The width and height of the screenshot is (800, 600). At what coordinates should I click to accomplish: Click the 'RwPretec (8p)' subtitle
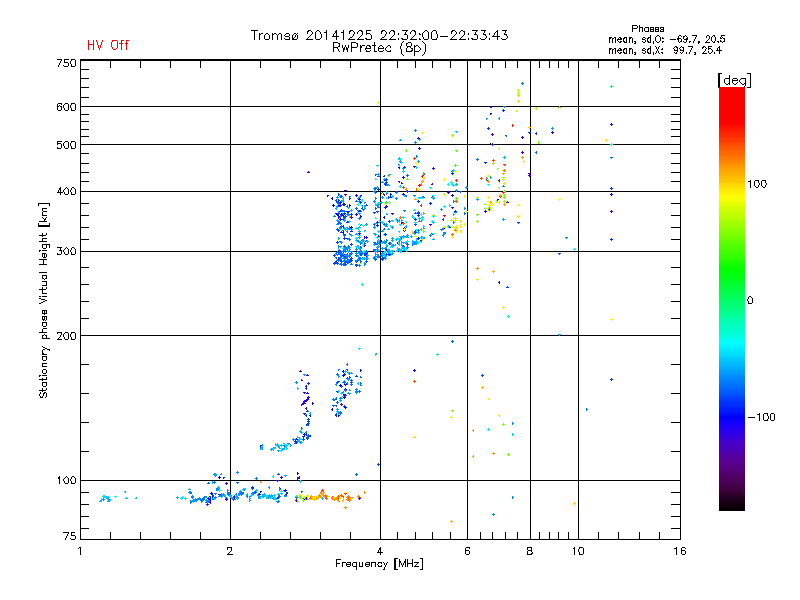pyautogui.click(x=379, y=48)
